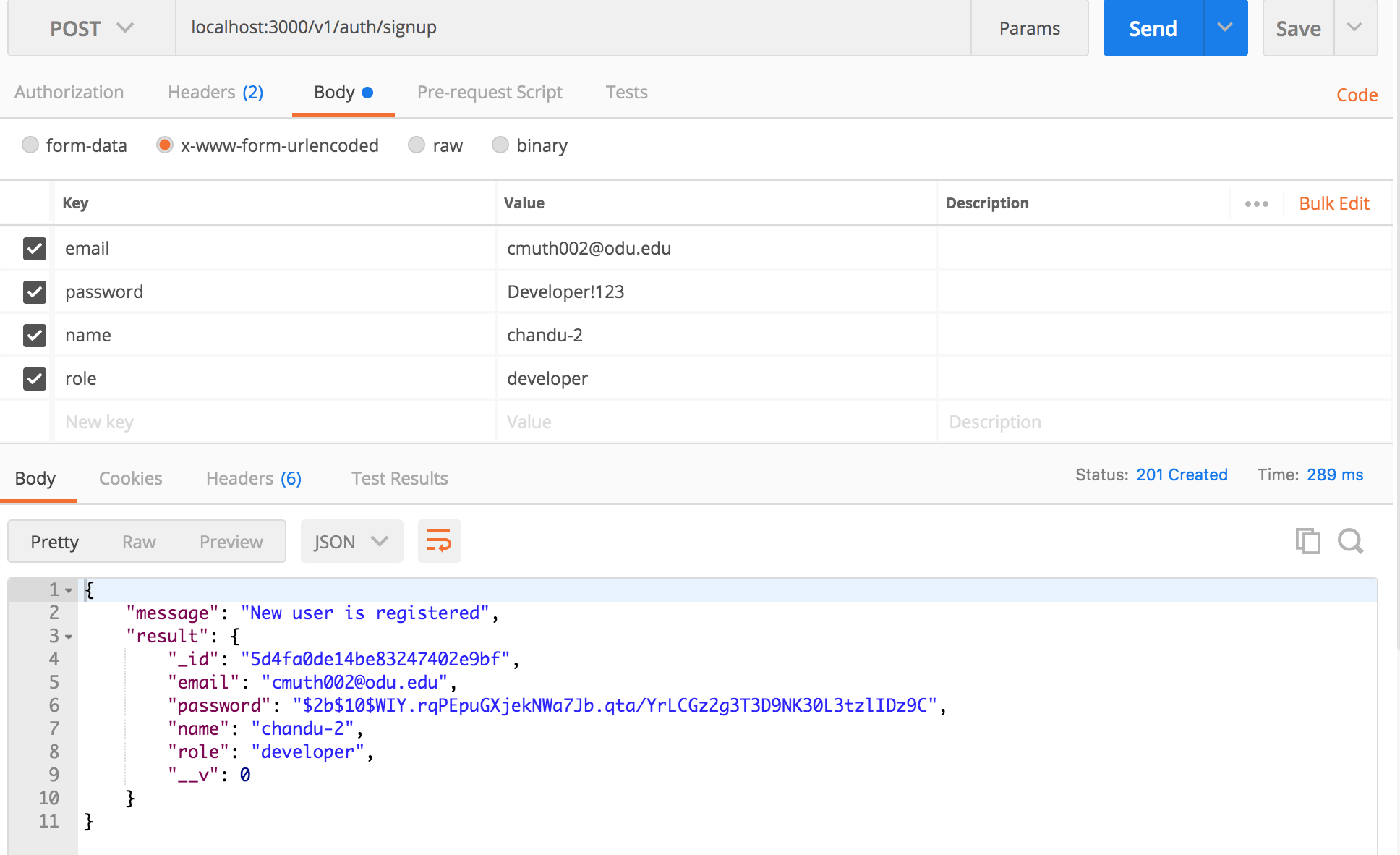Expand the JSON format dropdown
The image size is (1400, 855).
coord(350,542)
